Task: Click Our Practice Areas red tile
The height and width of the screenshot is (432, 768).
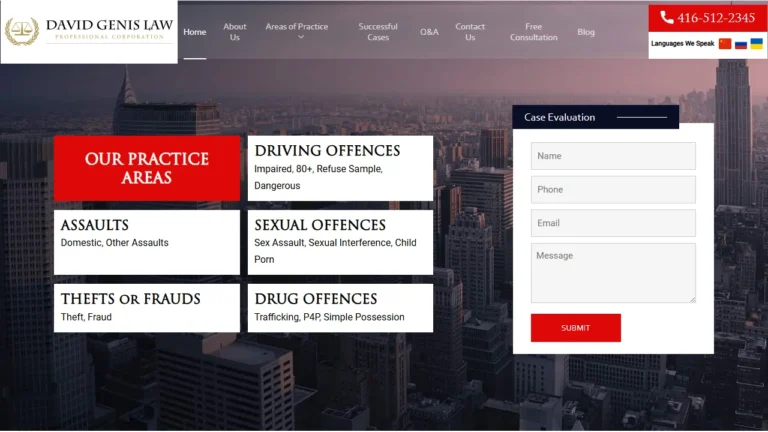Action: coord(147,168)
